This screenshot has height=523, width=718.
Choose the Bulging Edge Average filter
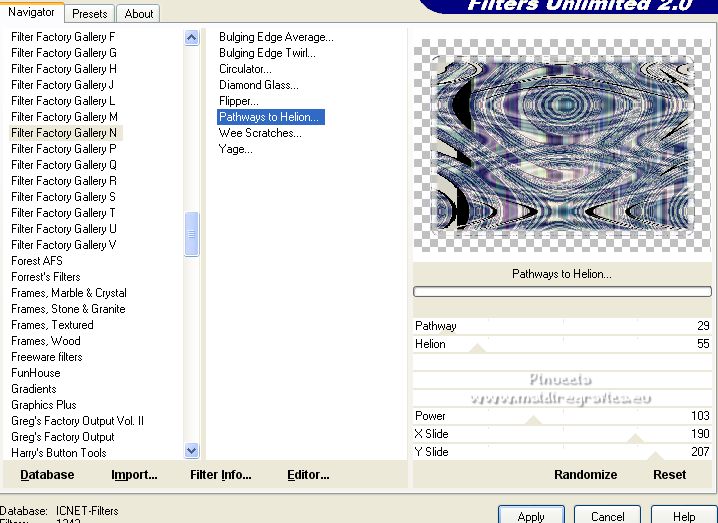276,37
